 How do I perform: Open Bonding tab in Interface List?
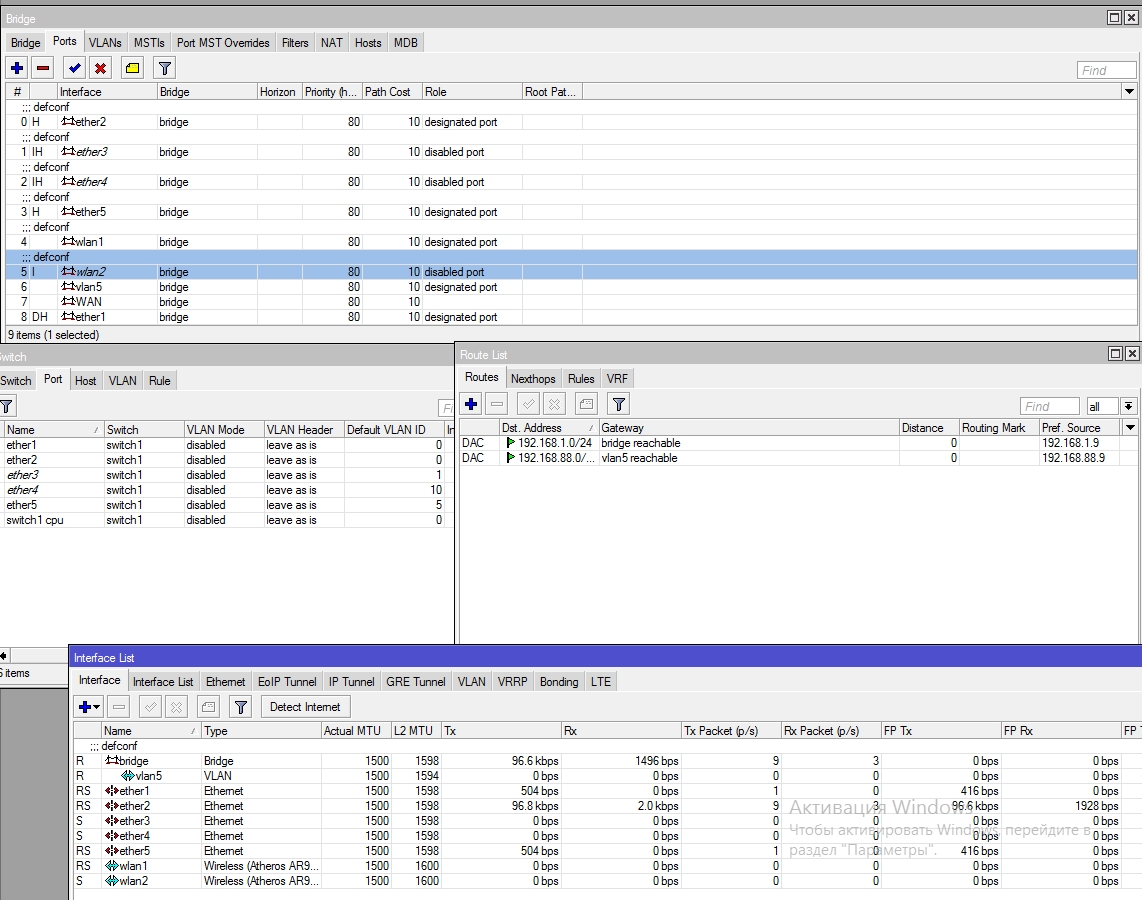click(559, 682)
